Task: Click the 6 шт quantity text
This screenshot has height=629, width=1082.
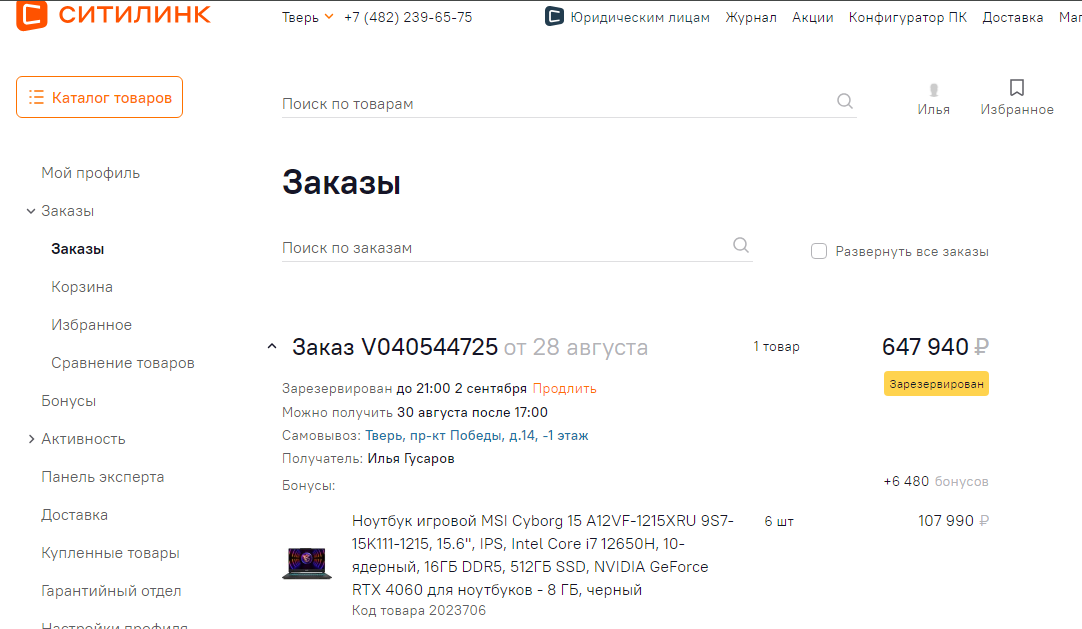Action: click(x=779, y=521)
